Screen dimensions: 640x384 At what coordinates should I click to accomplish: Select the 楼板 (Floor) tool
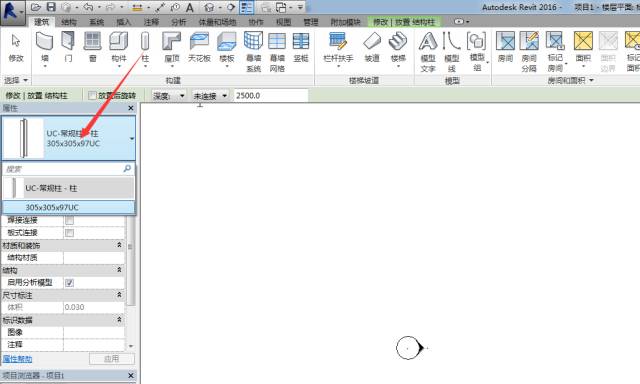227,49
